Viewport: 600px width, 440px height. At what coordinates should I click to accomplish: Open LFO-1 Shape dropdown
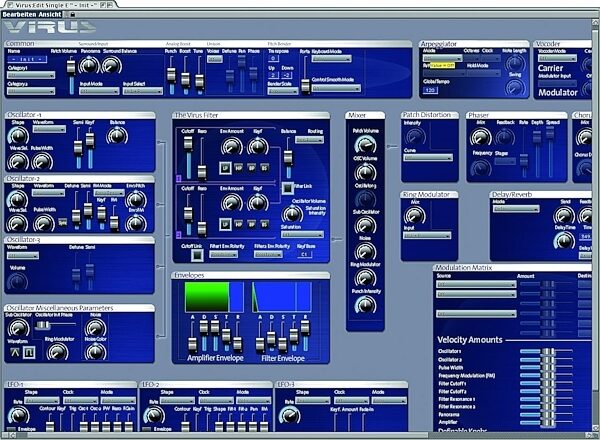[x=42, y=401]
